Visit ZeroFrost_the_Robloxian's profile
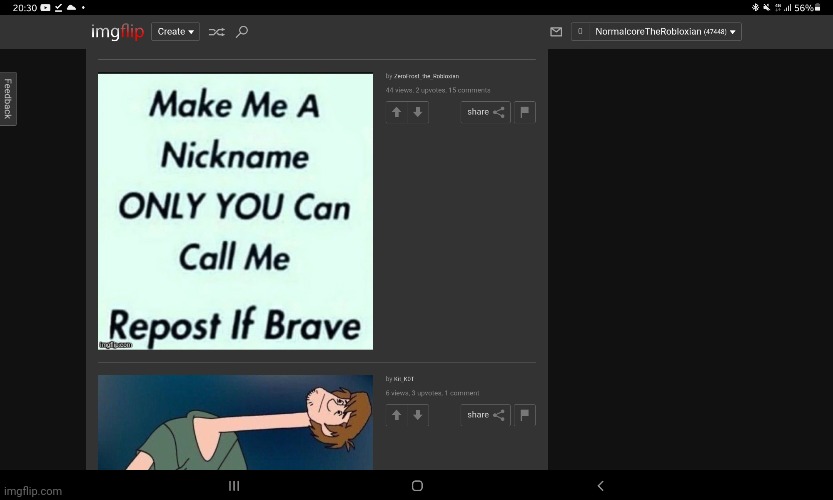The width and height of the screenshot is (833, 500). tap(426, 76)
